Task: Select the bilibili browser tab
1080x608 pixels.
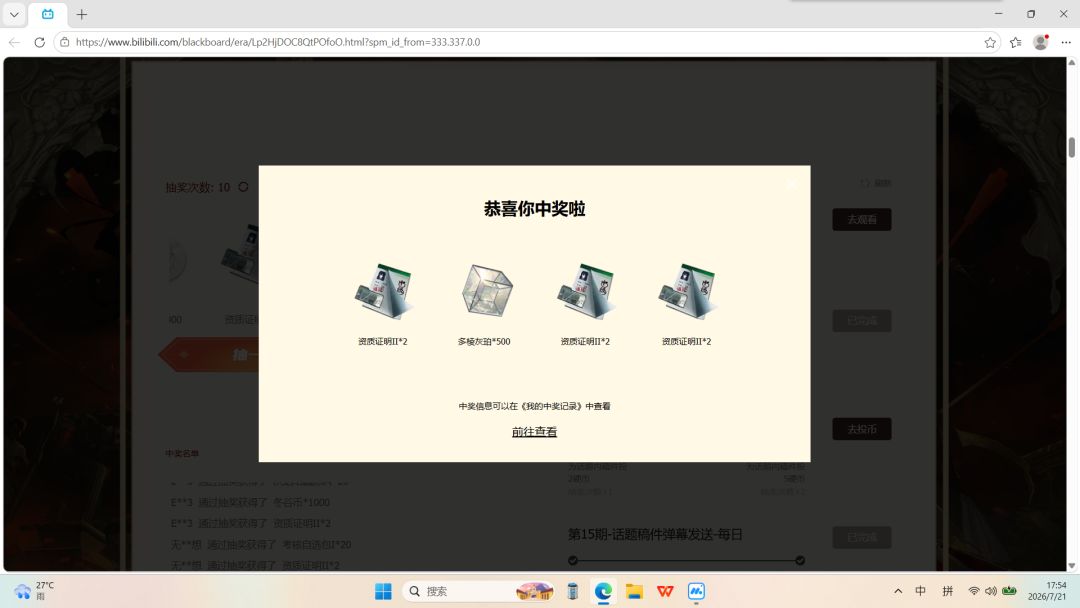Action: 48,14
